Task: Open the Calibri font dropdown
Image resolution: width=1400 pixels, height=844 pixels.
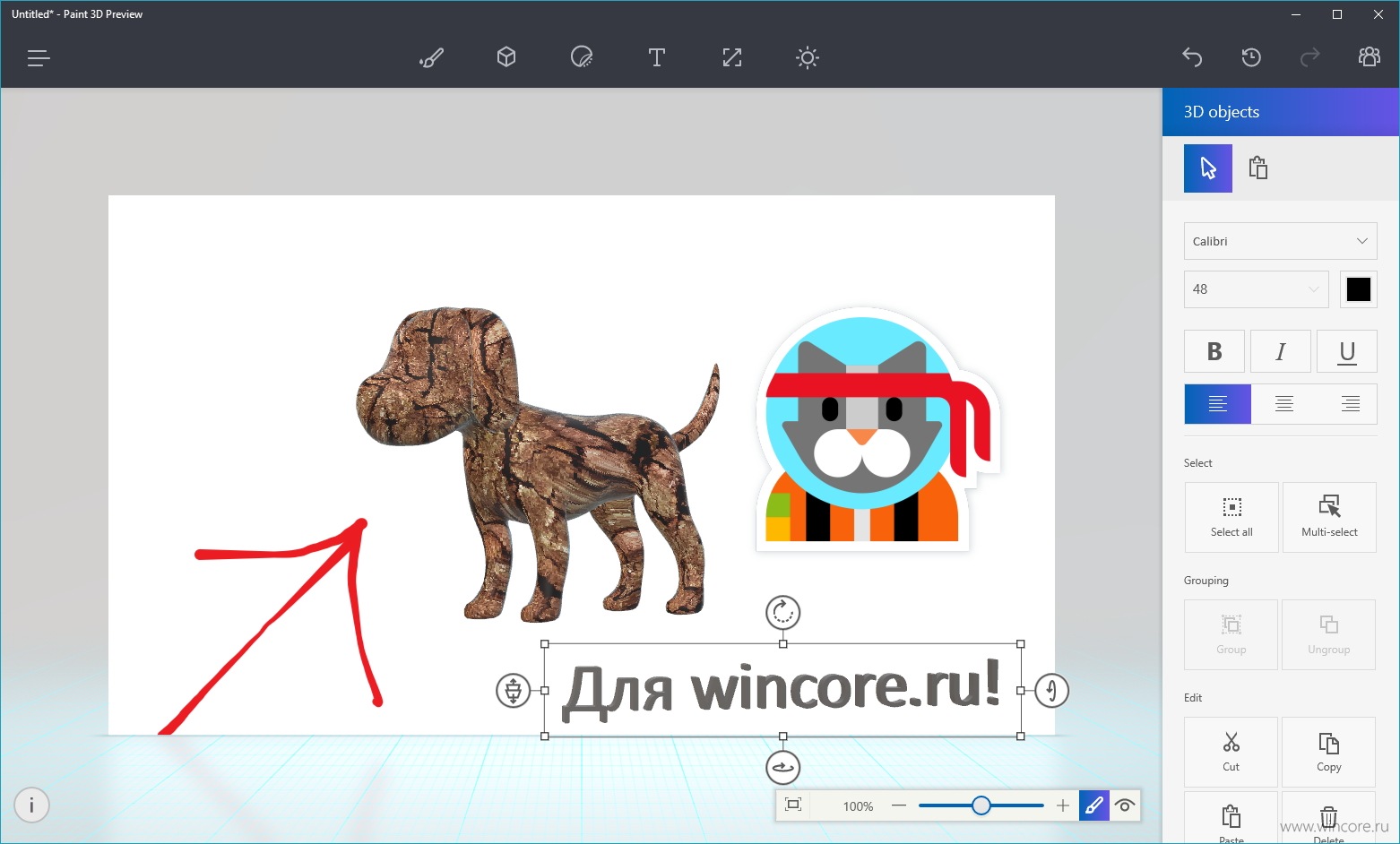Action: coord(1280,241)
